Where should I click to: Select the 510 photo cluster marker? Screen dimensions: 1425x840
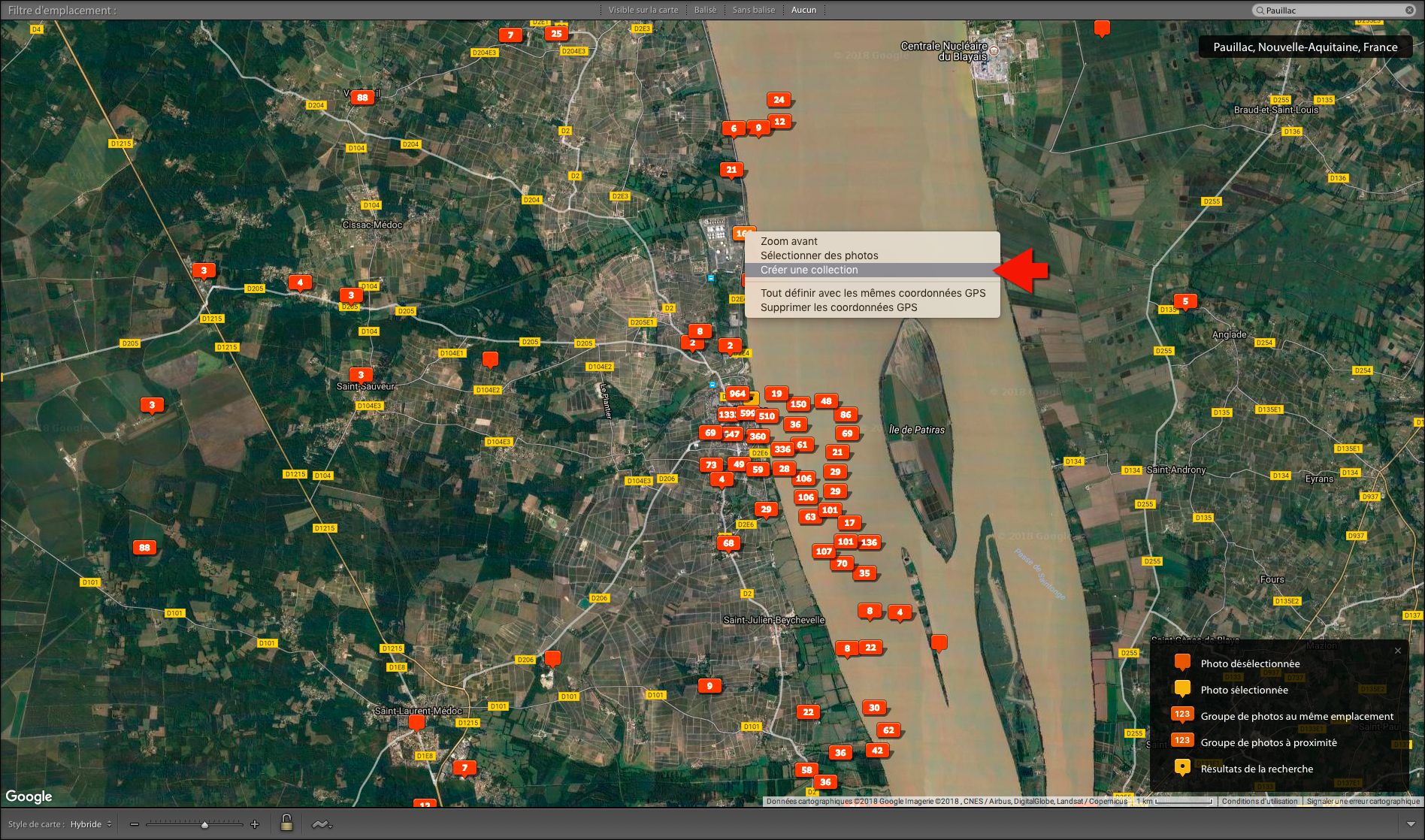(767, 415)
